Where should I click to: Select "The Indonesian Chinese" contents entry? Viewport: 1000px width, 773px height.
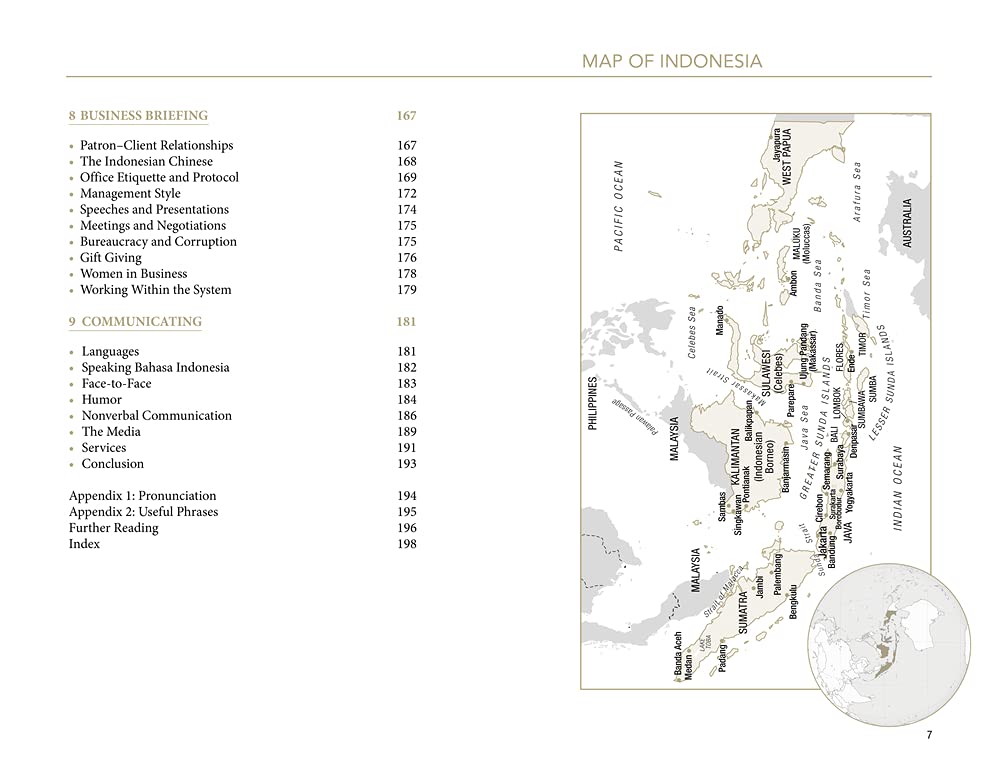146,161
